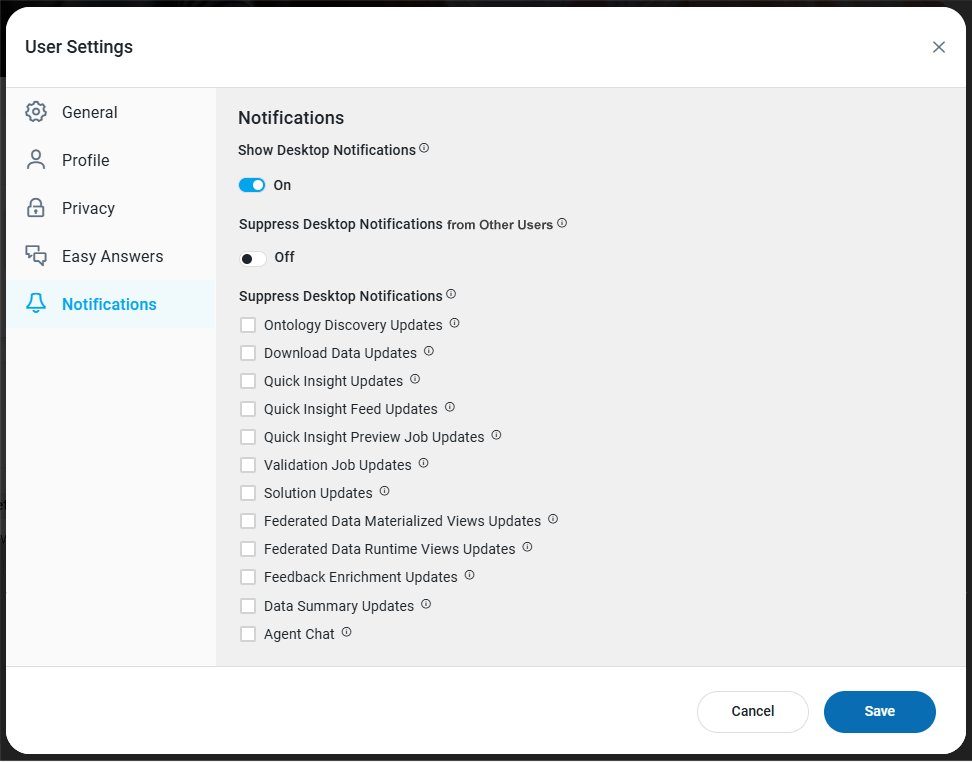972x762 pixels.
Task: Click info icon beside Agent Chat
Action: pyautogui.click(x=346, y=633)
